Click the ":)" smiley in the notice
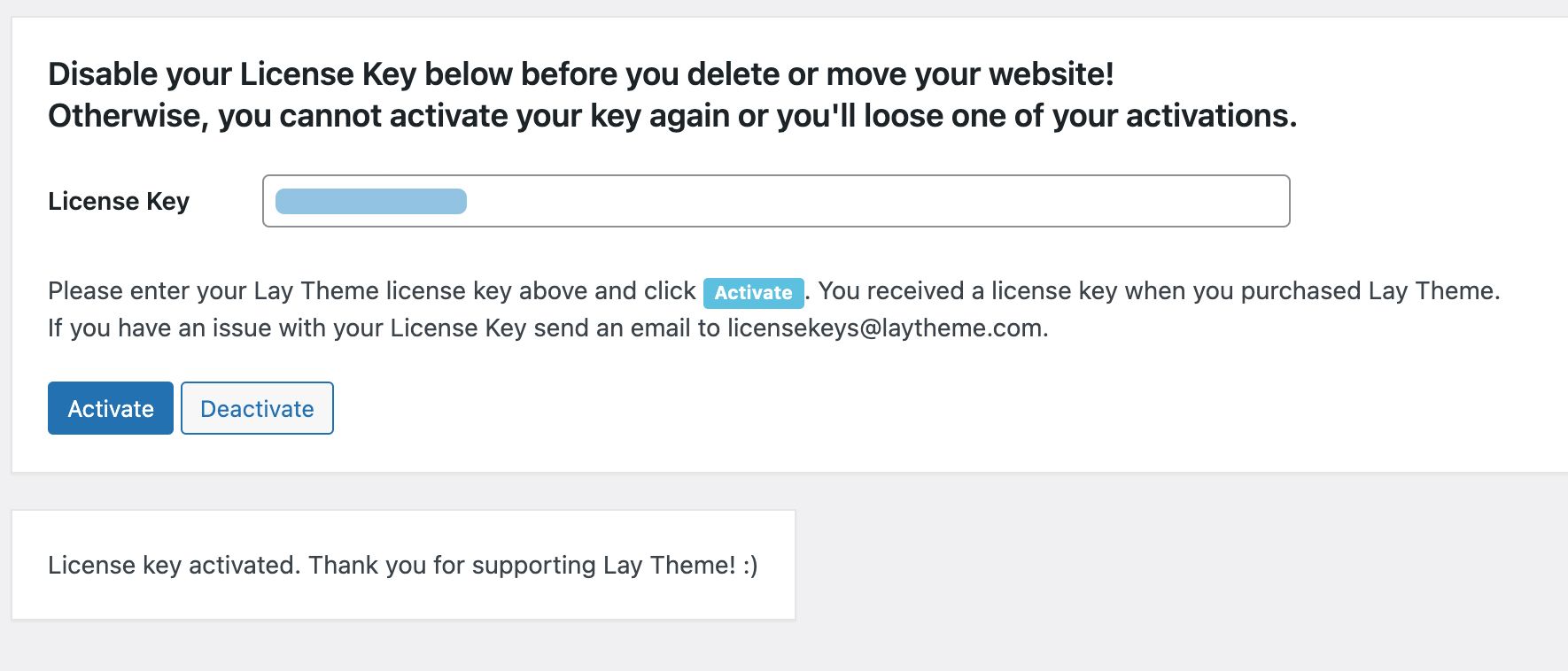This screenshot has width=1568, height=671. tap(750, 565)
